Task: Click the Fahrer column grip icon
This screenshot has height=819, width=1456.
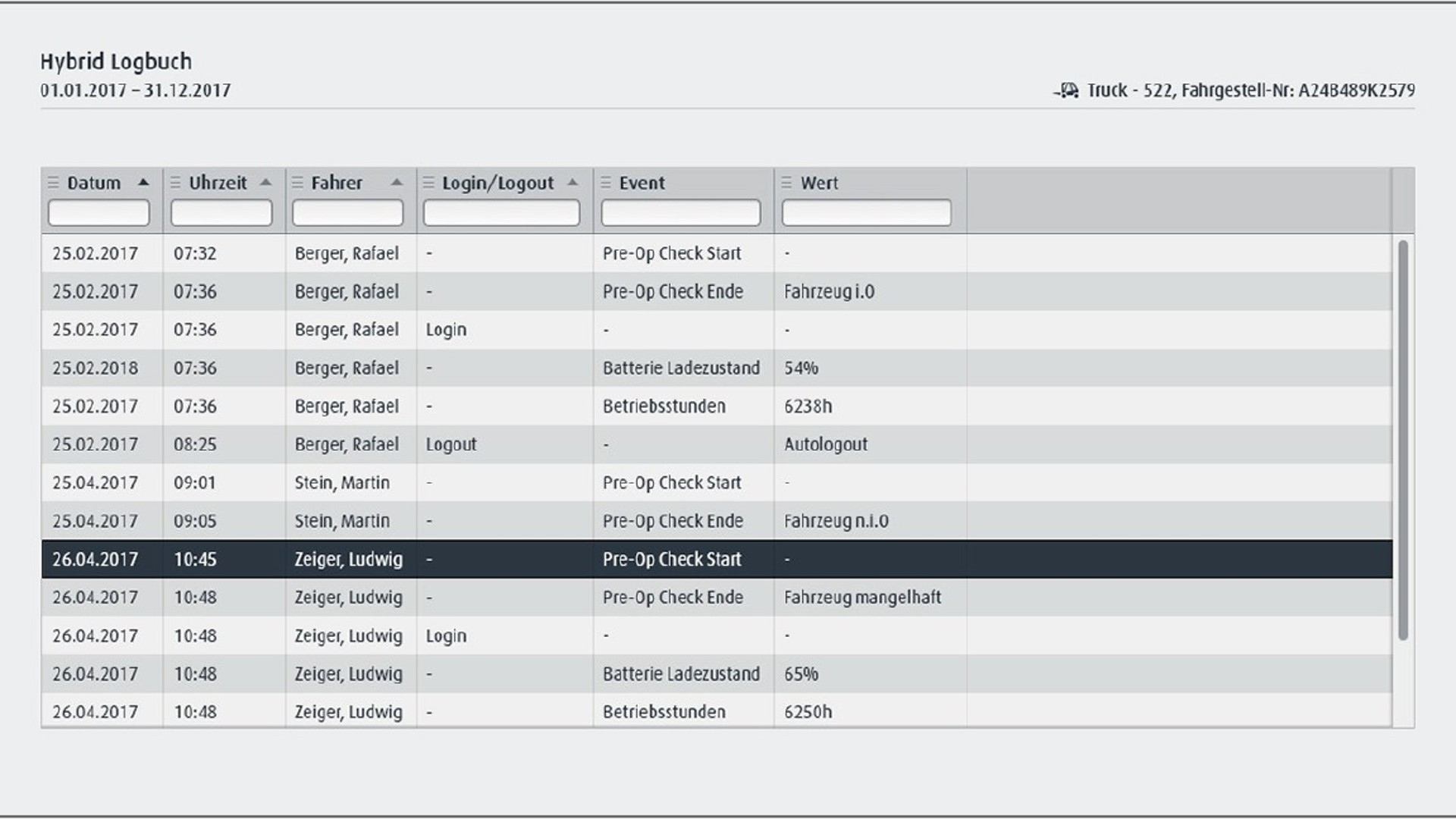Action: click(297, 183)
